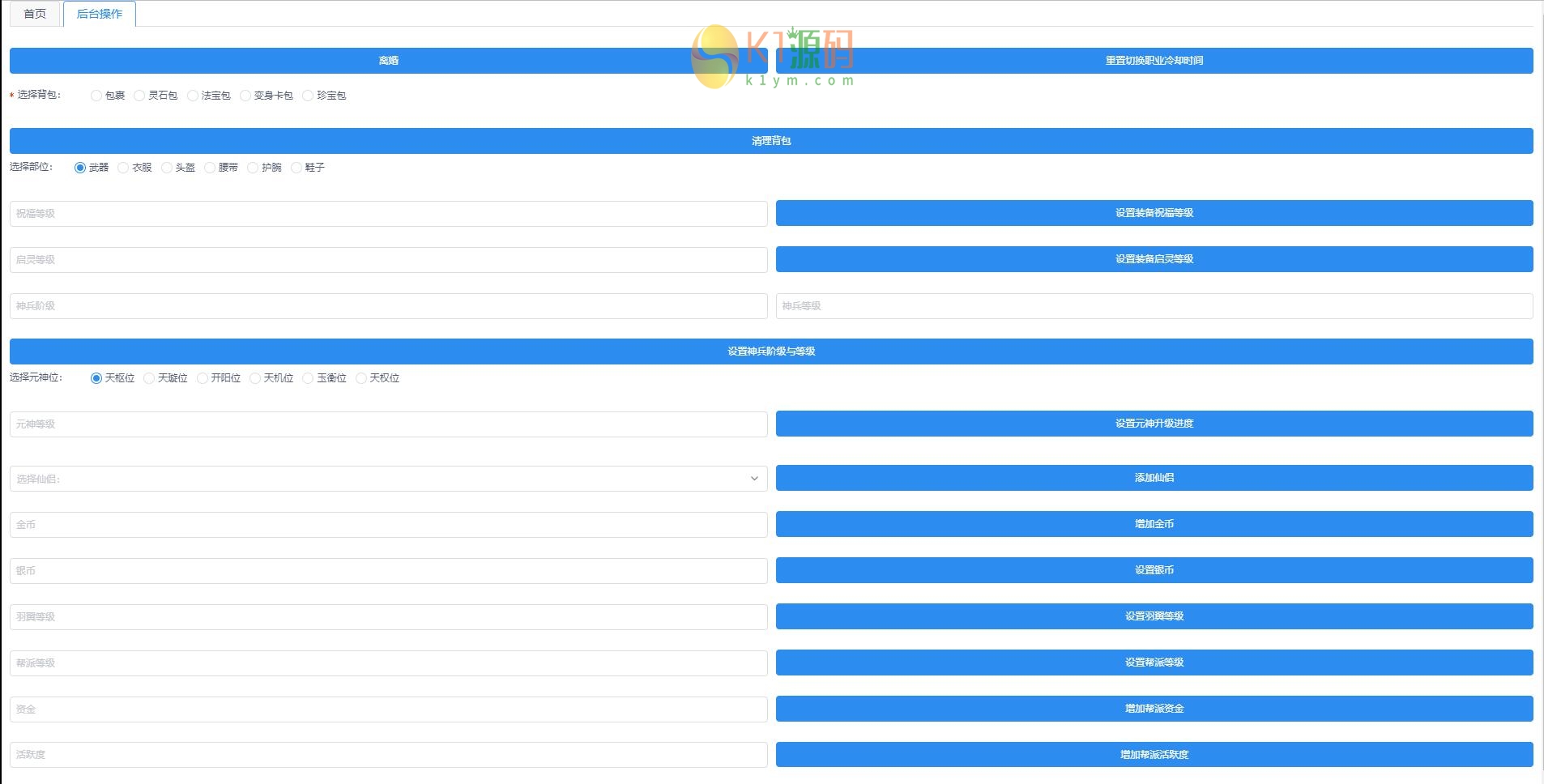The width and height of the screenshot is (1544, 784).
Task: Click the 离婚 button
Action: tap(388, 61)
